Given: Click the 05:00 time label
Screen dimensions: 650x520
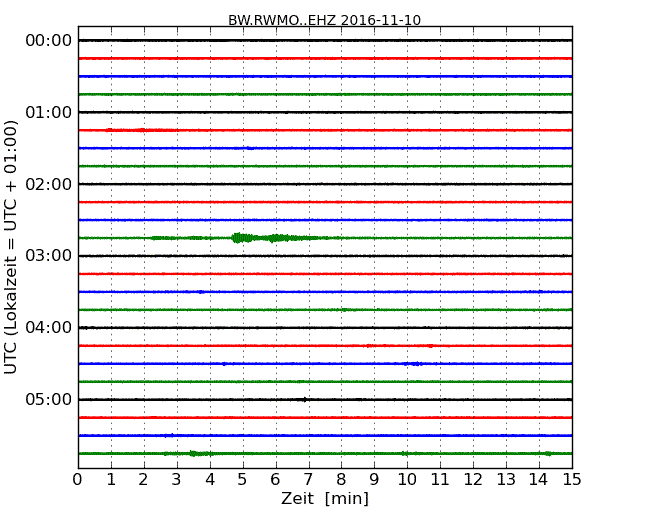Looking at the screenshot, I should coord(49,399).
